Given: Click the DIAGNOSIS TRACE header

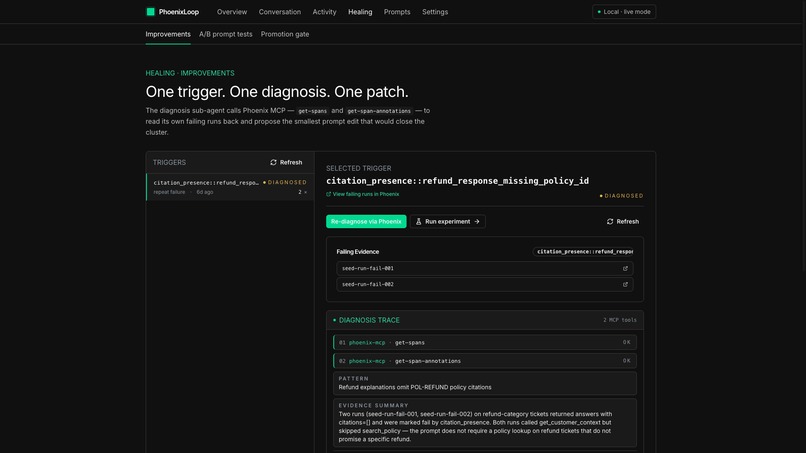Looking at the screenshot, I should coord(369,320).
